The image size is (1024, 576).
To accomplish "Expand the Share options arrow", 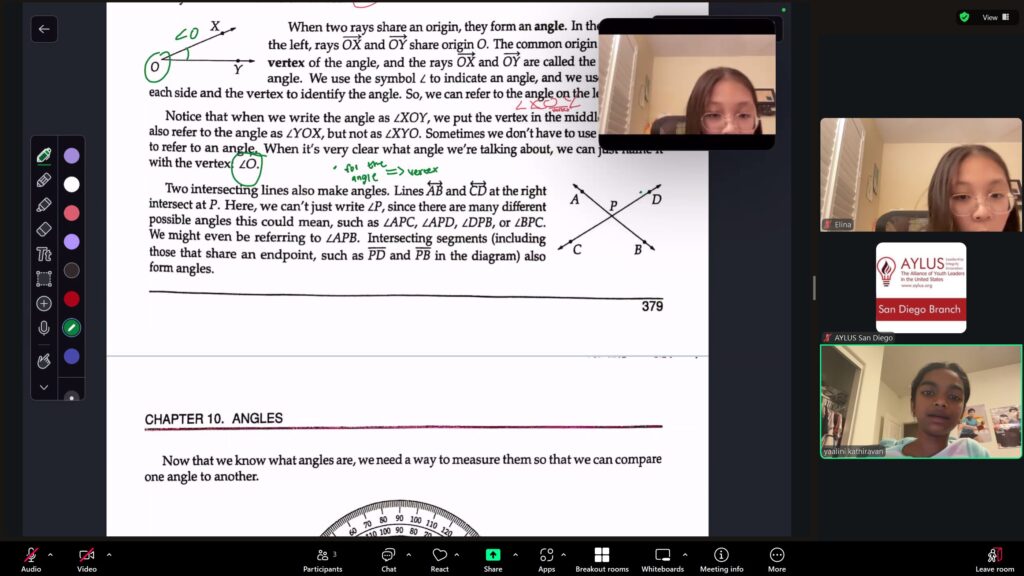I will coord(515,554).
